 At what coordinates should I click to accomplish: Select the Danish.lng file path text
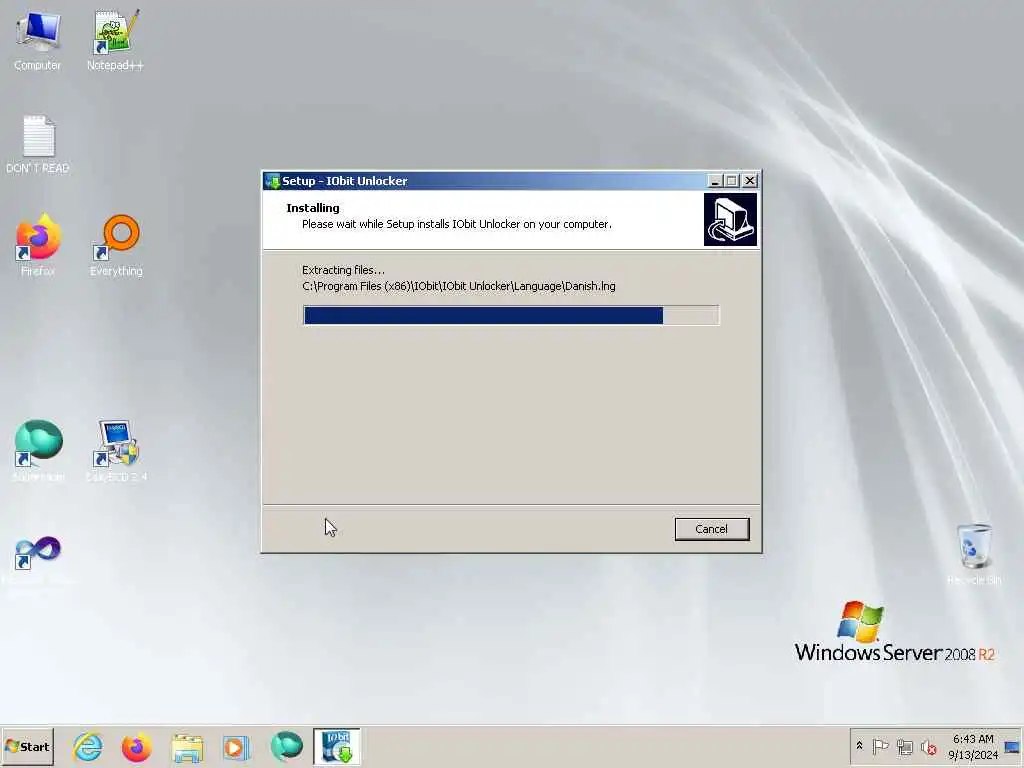[458, 286]
